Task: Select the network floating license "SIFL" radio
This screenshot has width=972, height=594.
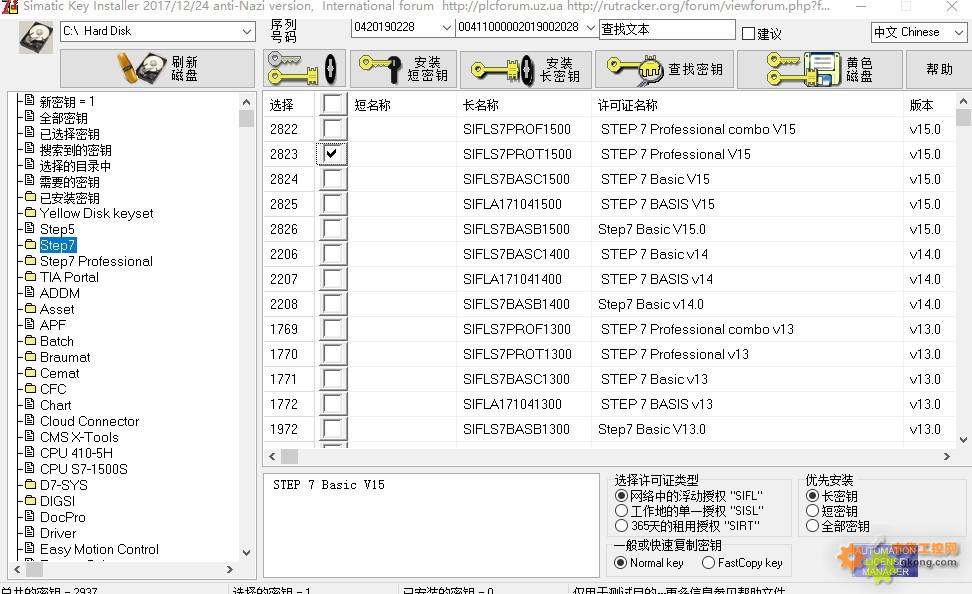Action: [621, 495]
